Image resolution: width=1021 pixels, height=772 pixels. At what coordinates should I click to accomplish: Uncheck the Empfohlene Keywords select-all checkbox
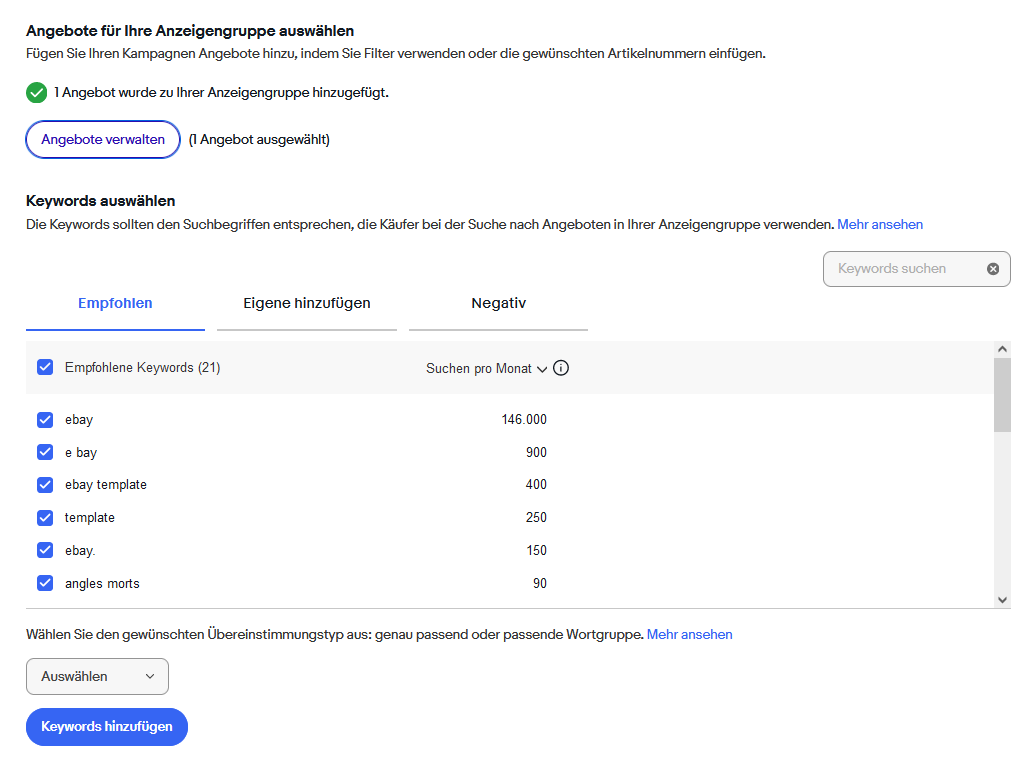coord(45,367)
